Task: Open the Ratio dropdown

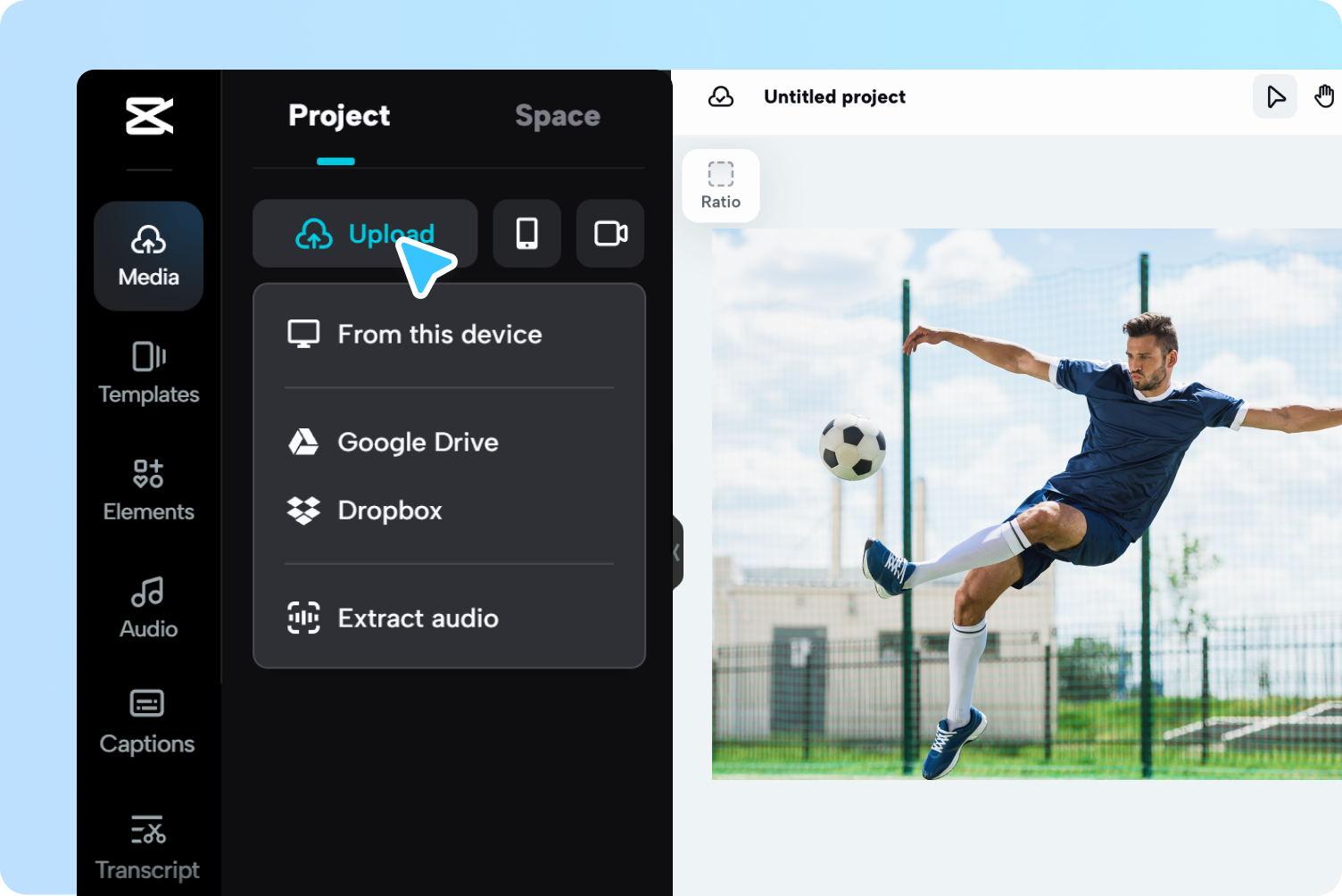Action: (720, 186)
